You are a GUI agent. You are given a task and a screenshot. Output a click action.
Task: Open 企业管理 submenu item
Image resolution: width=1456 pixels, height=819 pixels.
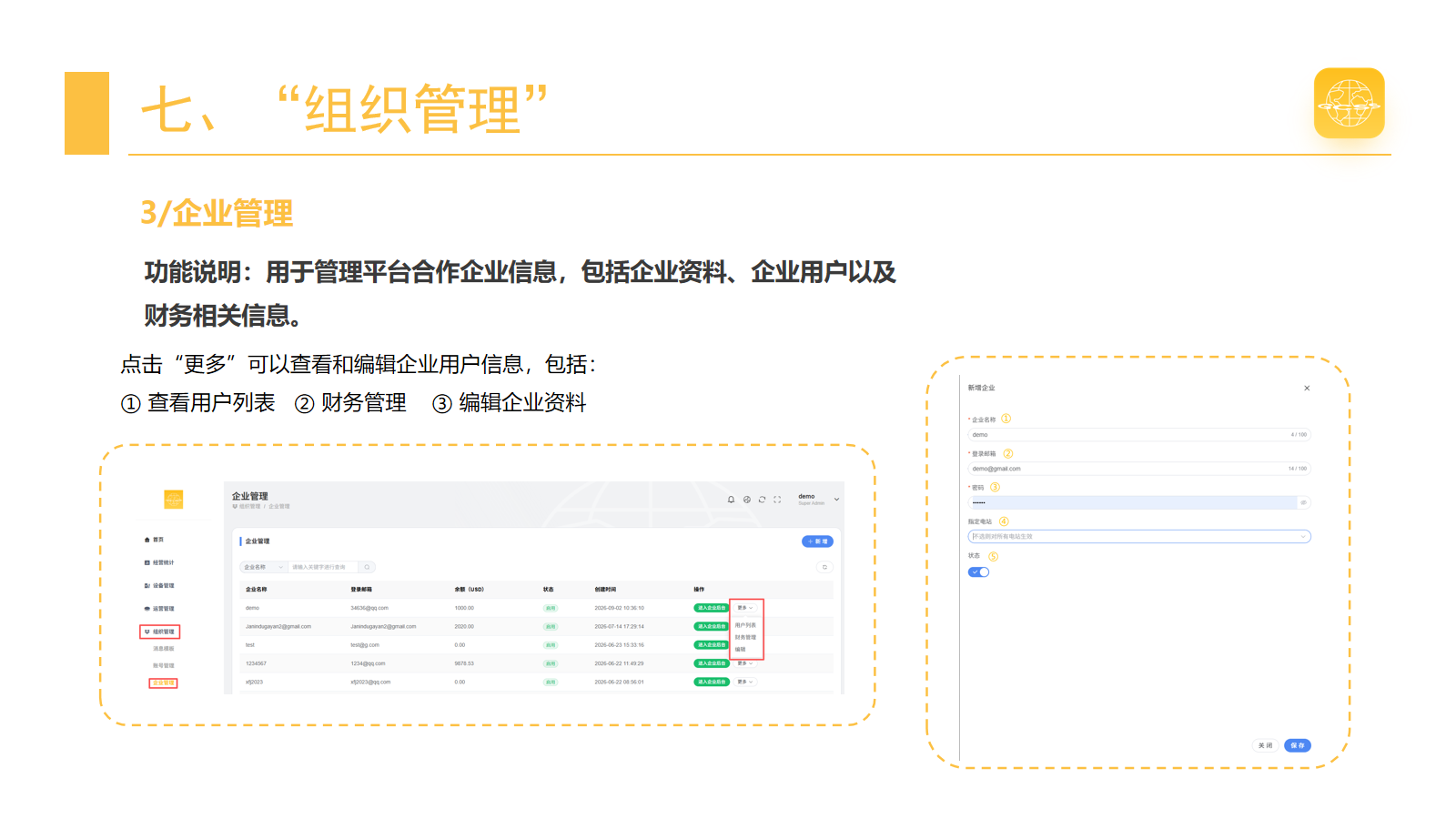[x=164, y=683]
